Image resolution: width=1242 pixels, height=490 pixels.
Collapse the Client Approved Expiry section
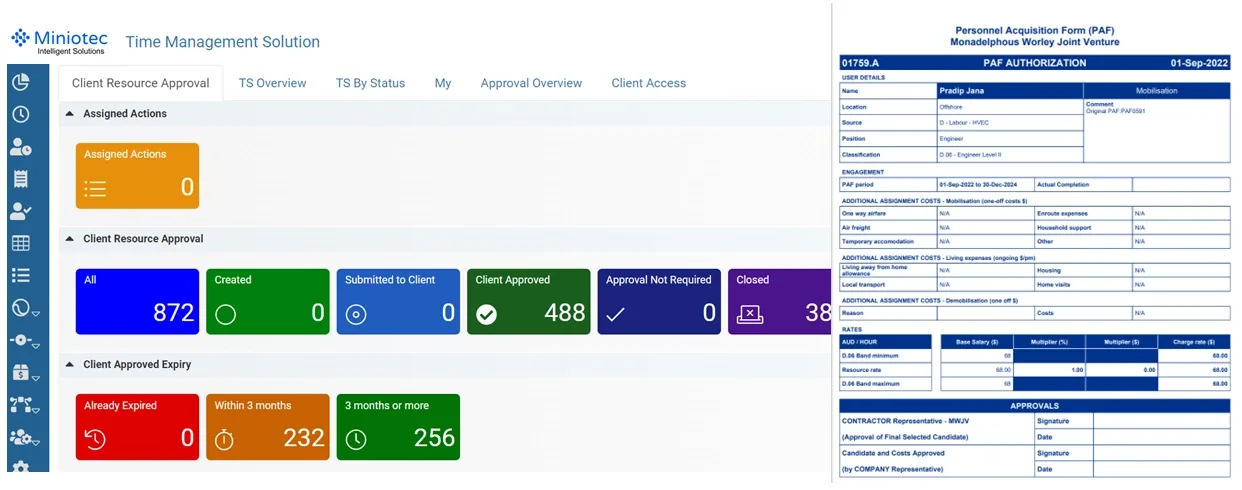pos(70,365)
